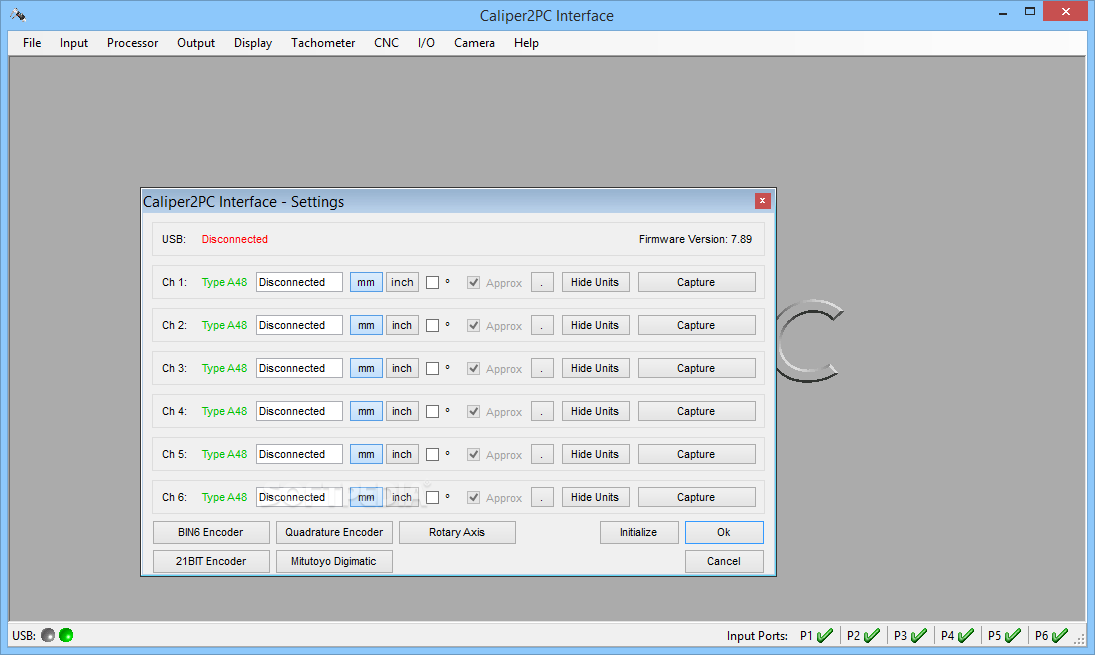Click the P2 input port checkmark icon

(x=872, y=635)
